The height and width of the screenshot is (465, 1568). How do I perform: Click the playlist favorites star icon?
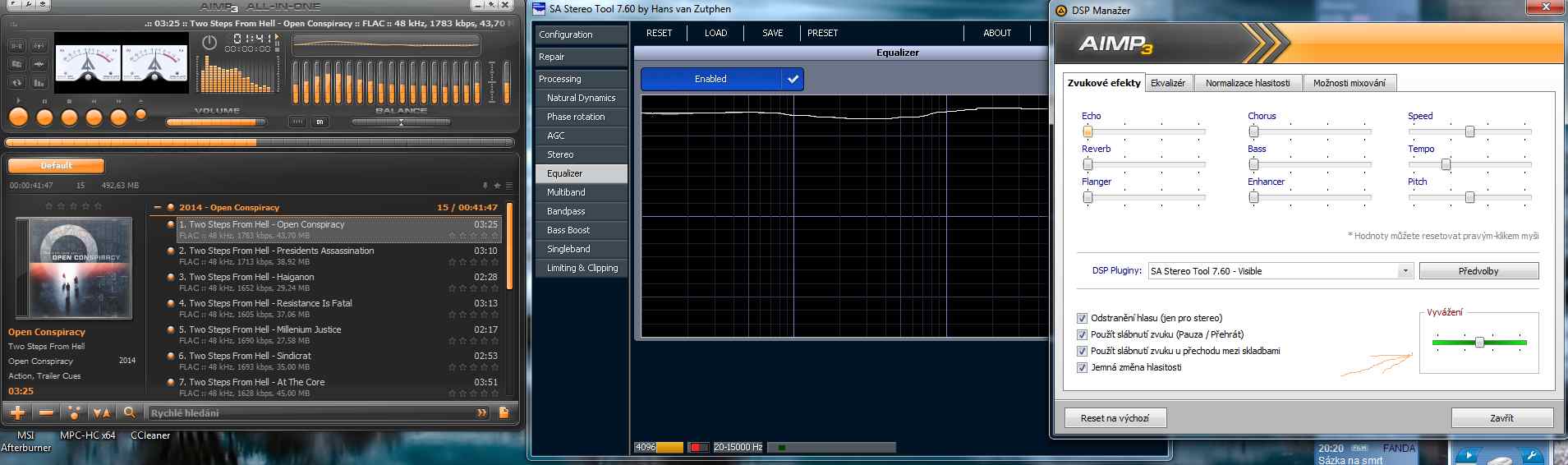pyautogui.click(x=497, y=186)
